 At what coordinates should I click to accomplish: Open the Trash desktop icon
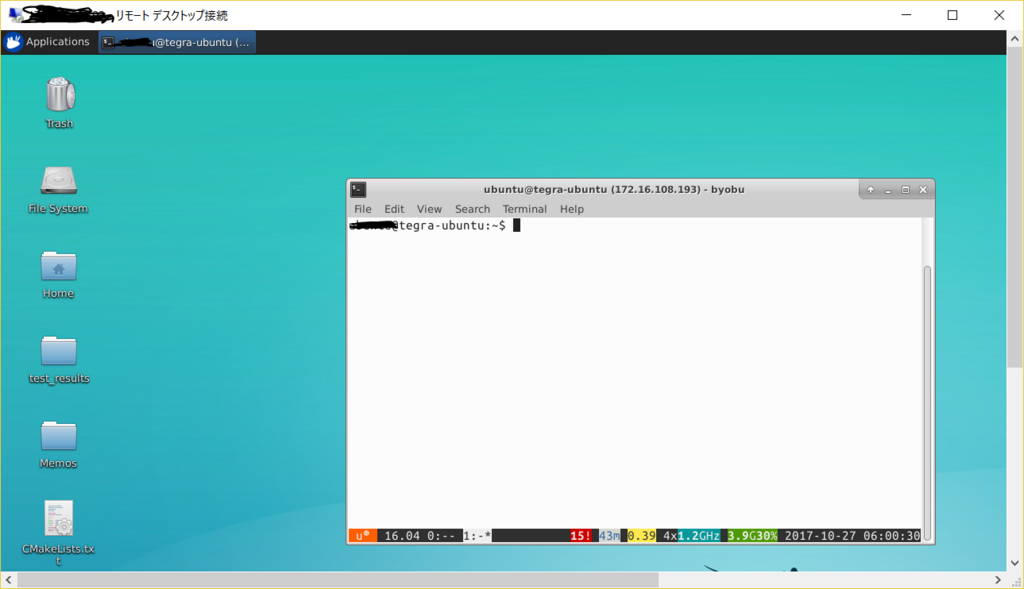click(60, 95)
